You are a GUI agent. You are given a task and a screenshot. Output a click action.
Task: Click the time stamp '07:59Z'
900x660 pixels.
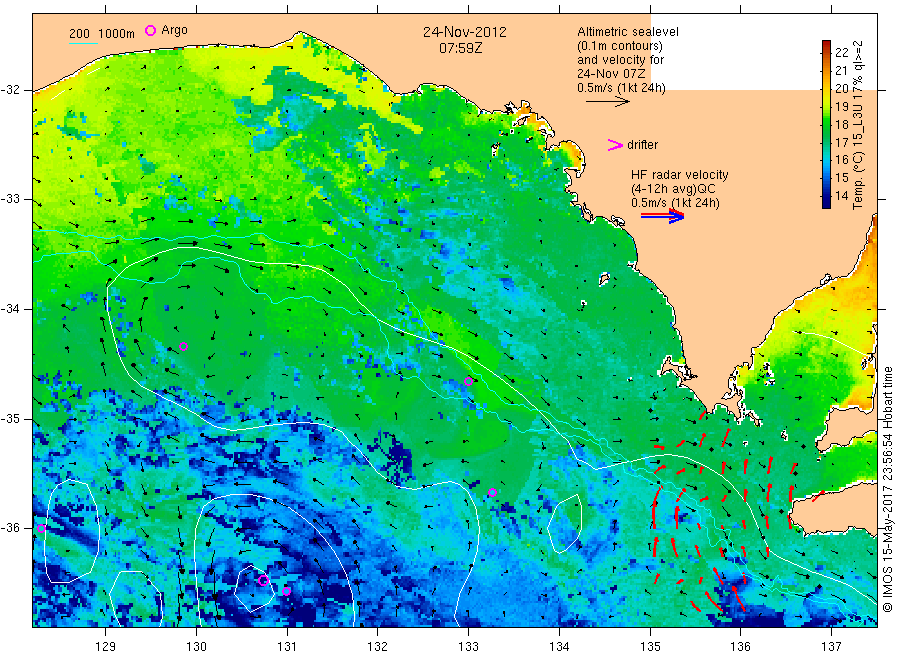[460, 48]
